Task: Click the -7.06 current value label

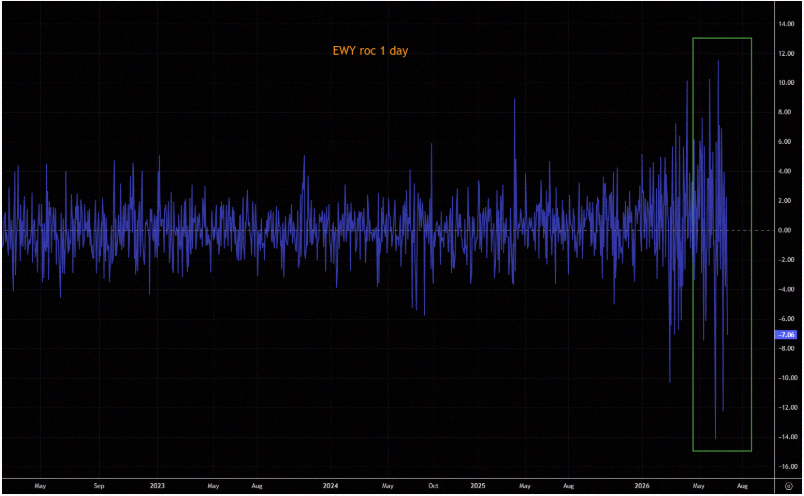Action: (x=786, y=334)
